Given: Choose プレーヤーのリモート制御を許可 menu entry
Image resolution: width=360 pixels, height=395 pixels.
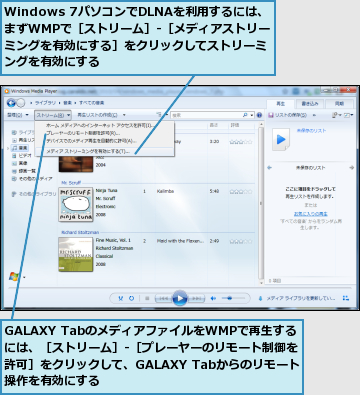Looking at the screenshot, I should 105,133.
